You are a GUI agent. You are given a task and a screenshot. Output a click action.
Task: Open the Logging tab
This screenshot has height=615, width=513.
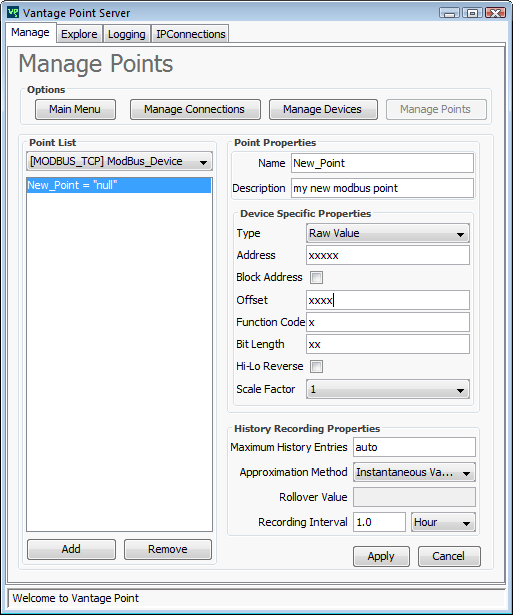(127, 34)
